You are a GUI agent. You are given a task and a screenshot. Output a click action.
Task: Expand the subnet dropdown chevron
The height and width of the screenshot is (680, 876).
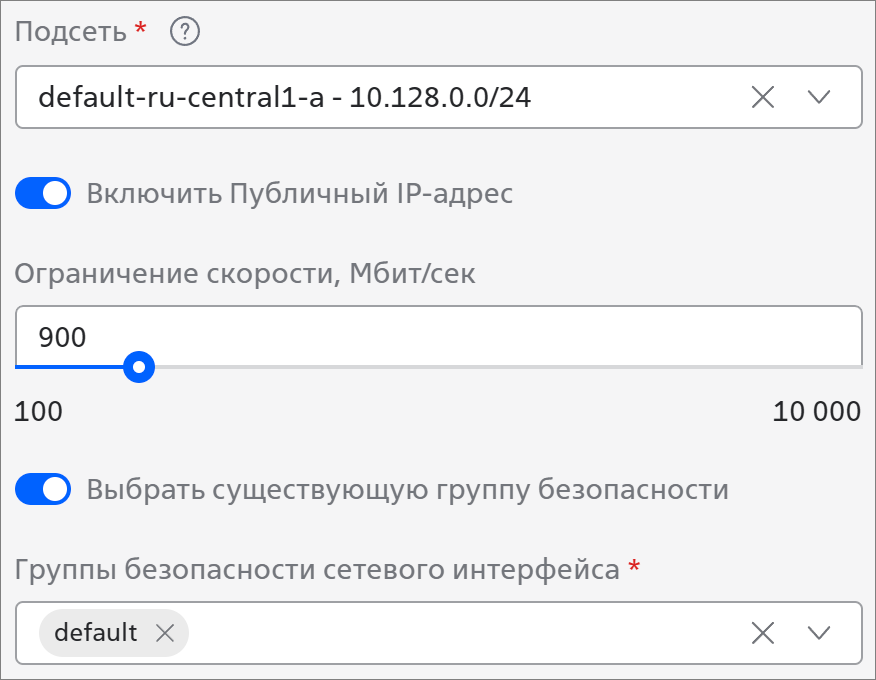(819, 97)
